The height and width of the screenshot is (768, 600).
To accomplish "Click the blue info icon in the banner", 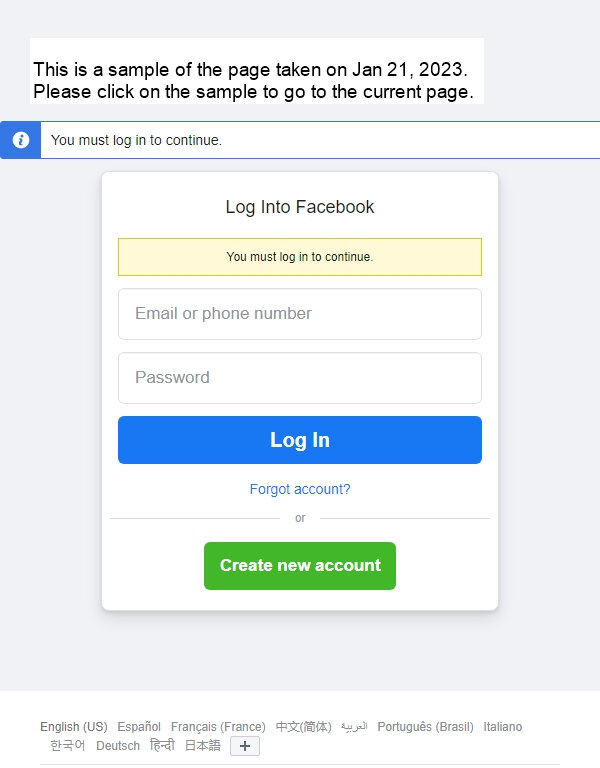I will [21, 140].
